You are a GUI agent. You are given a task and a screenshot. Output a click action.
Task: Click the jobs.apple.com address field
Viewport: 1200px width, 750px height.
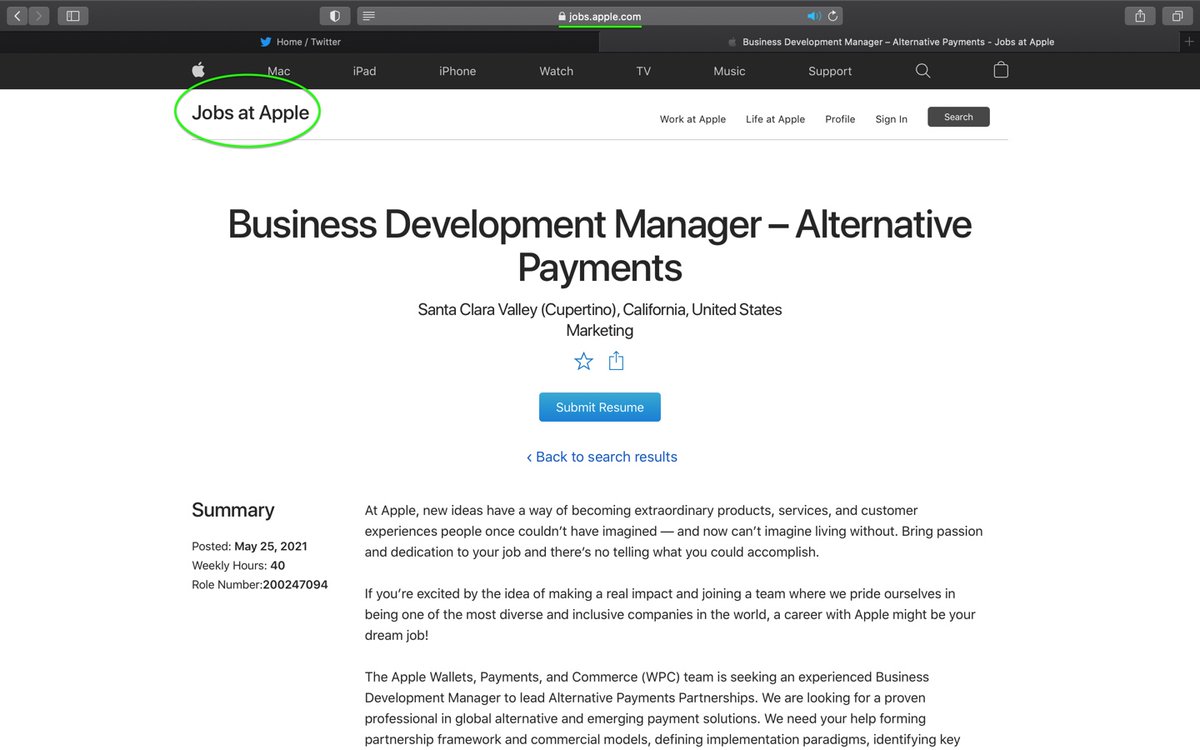point(600,16)
